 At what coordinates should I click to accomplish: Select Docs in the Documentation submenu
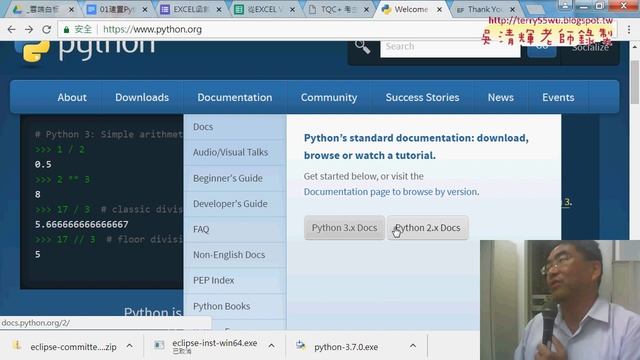(x=235, y=127)
